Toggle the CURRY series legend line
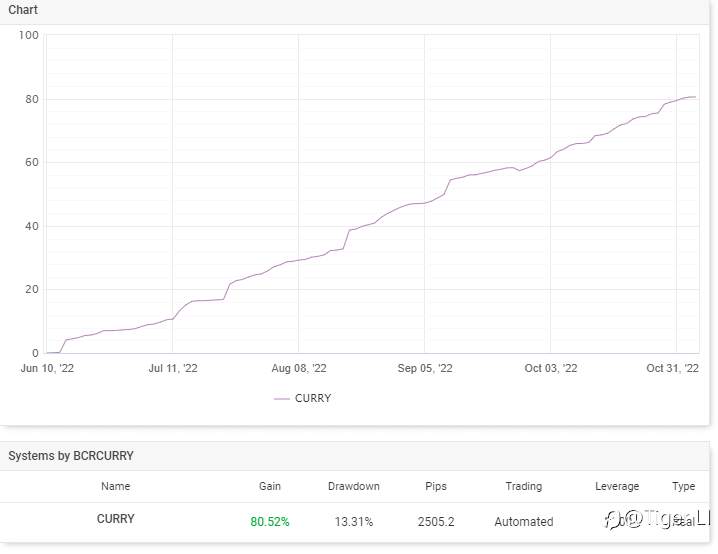 pos(282,399)
